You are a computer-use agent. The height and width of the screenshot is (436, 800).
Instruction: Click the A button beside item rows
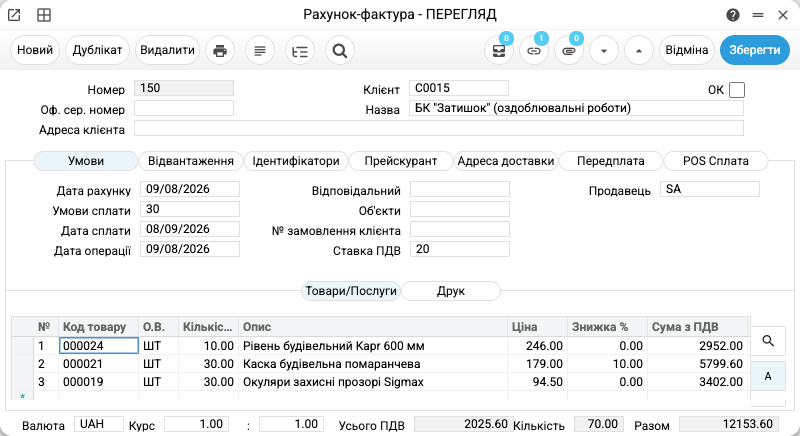768,376
